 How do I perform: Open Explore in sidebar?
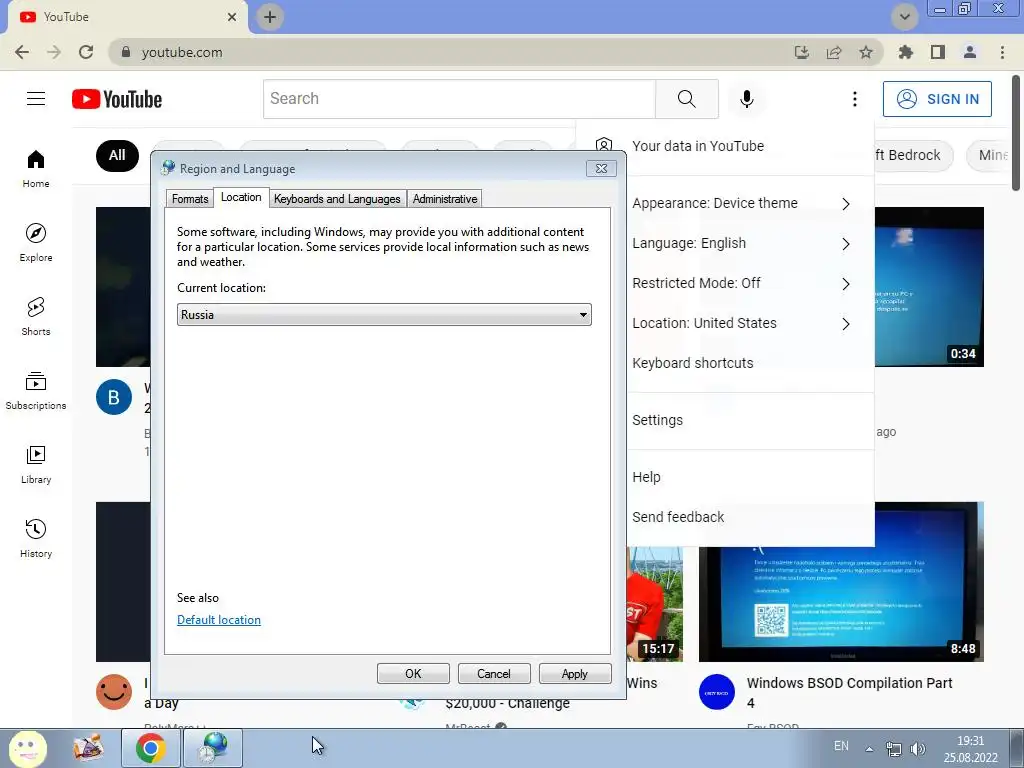36,242
